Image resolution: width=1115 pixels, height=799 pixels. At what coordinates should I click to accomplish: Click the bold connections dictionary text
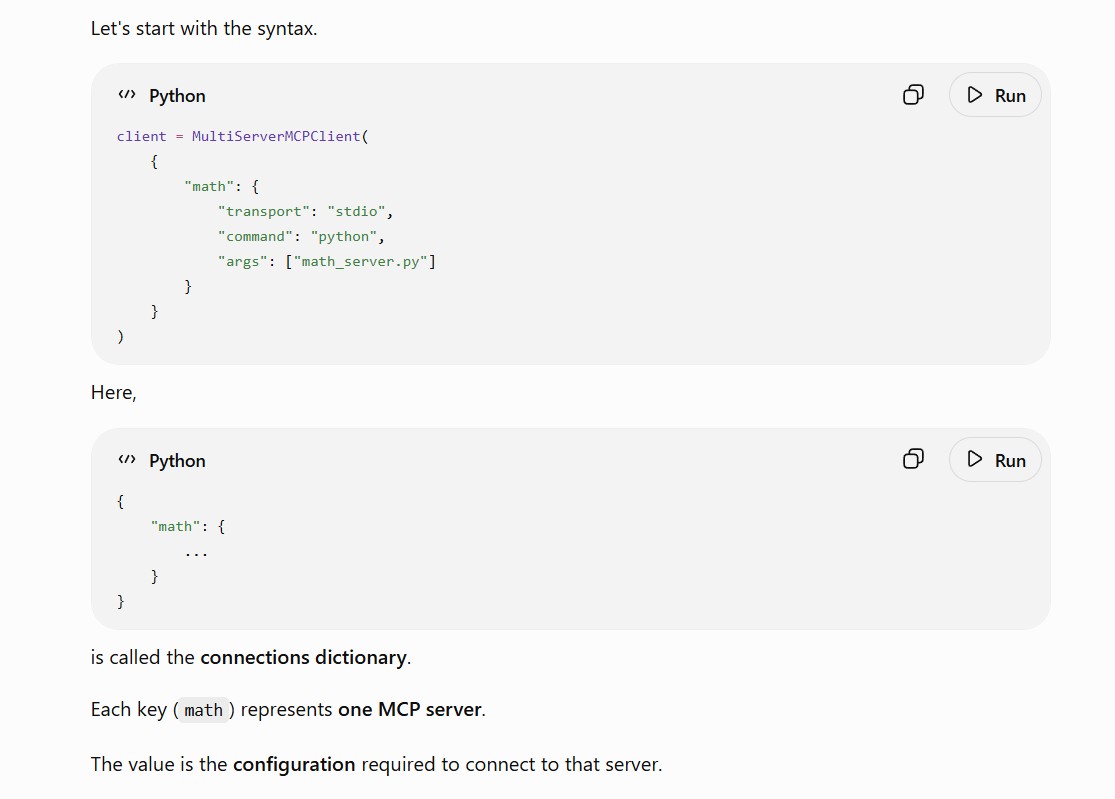304,657
